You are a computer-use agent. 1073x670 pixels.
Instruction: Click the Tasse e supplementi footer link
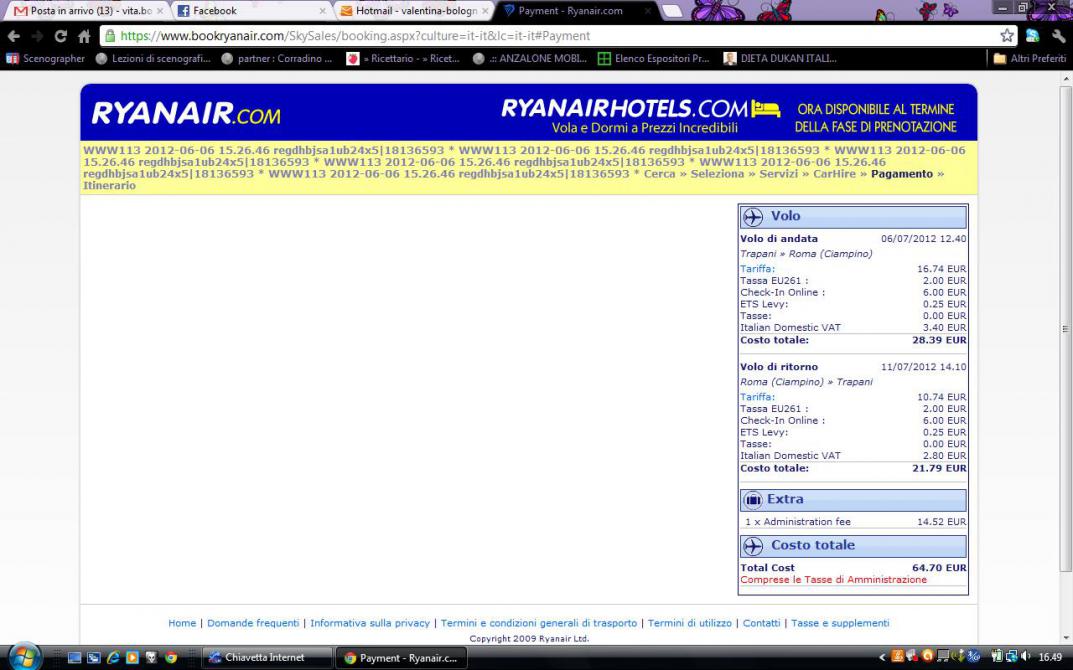(x=840, y=623)
